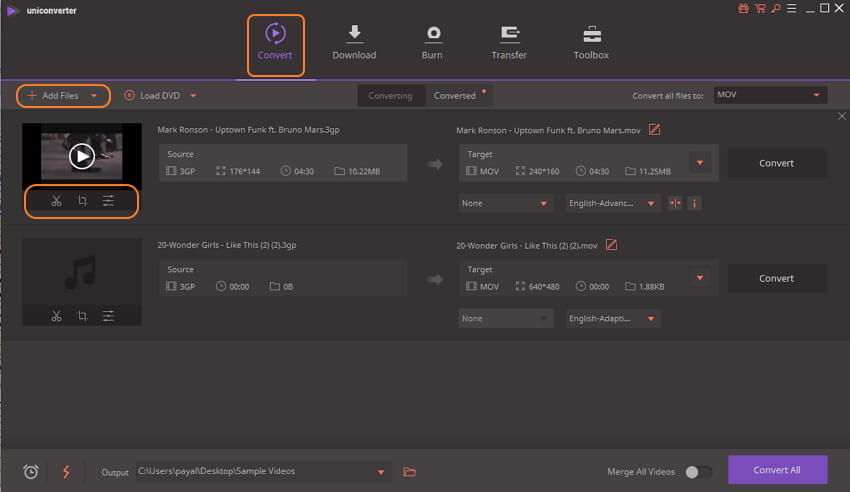Image resolution: width=850 pixels, height=492 pixels.
Task: Open the Convert all files to MOV dropdown
Action: pos(770,95)
